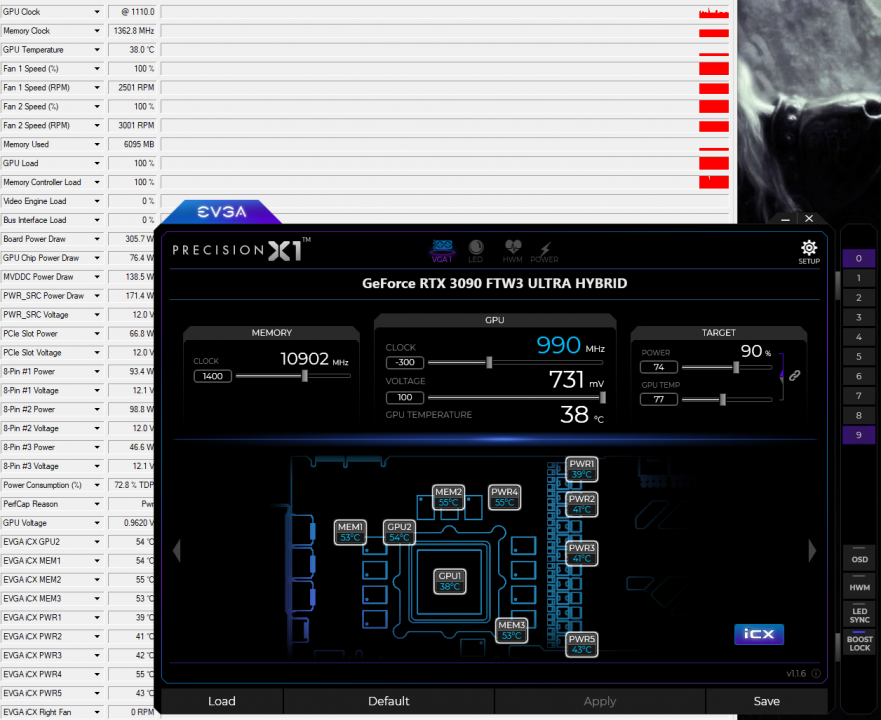
Task: Open the Setup gear in Precision X1
Action: click(x=808, y=249)
